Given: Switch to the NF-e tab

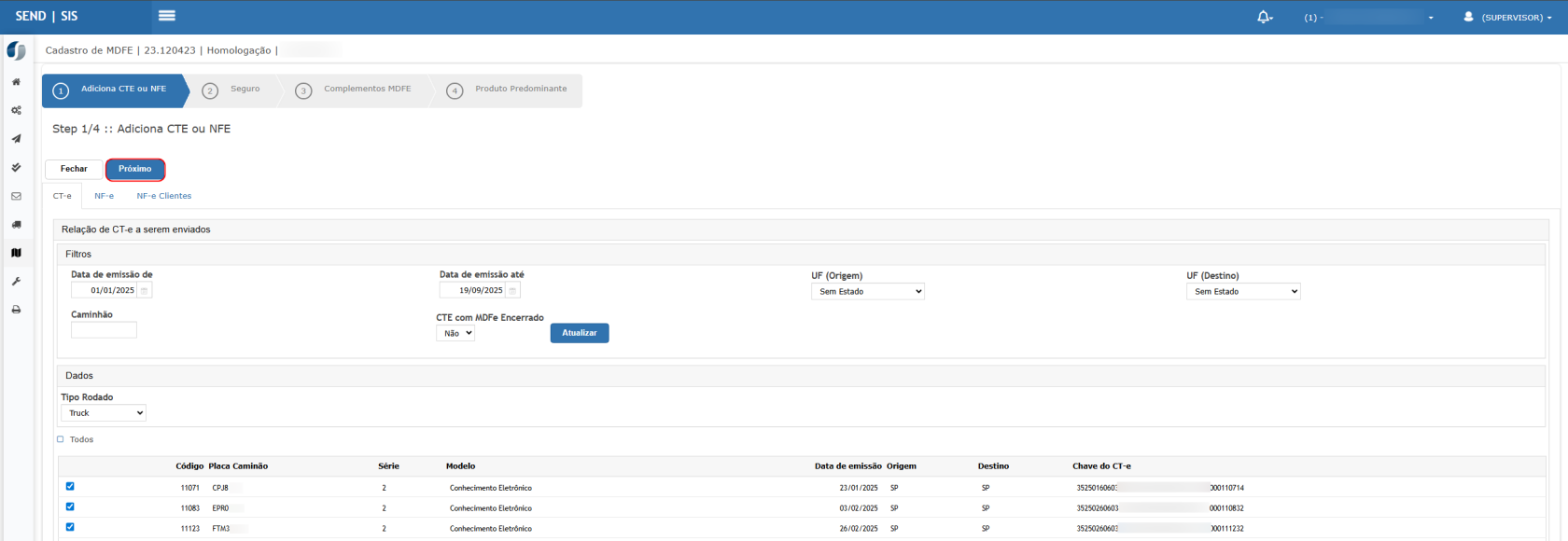Looking at the screenshot, I should [104, 196].
